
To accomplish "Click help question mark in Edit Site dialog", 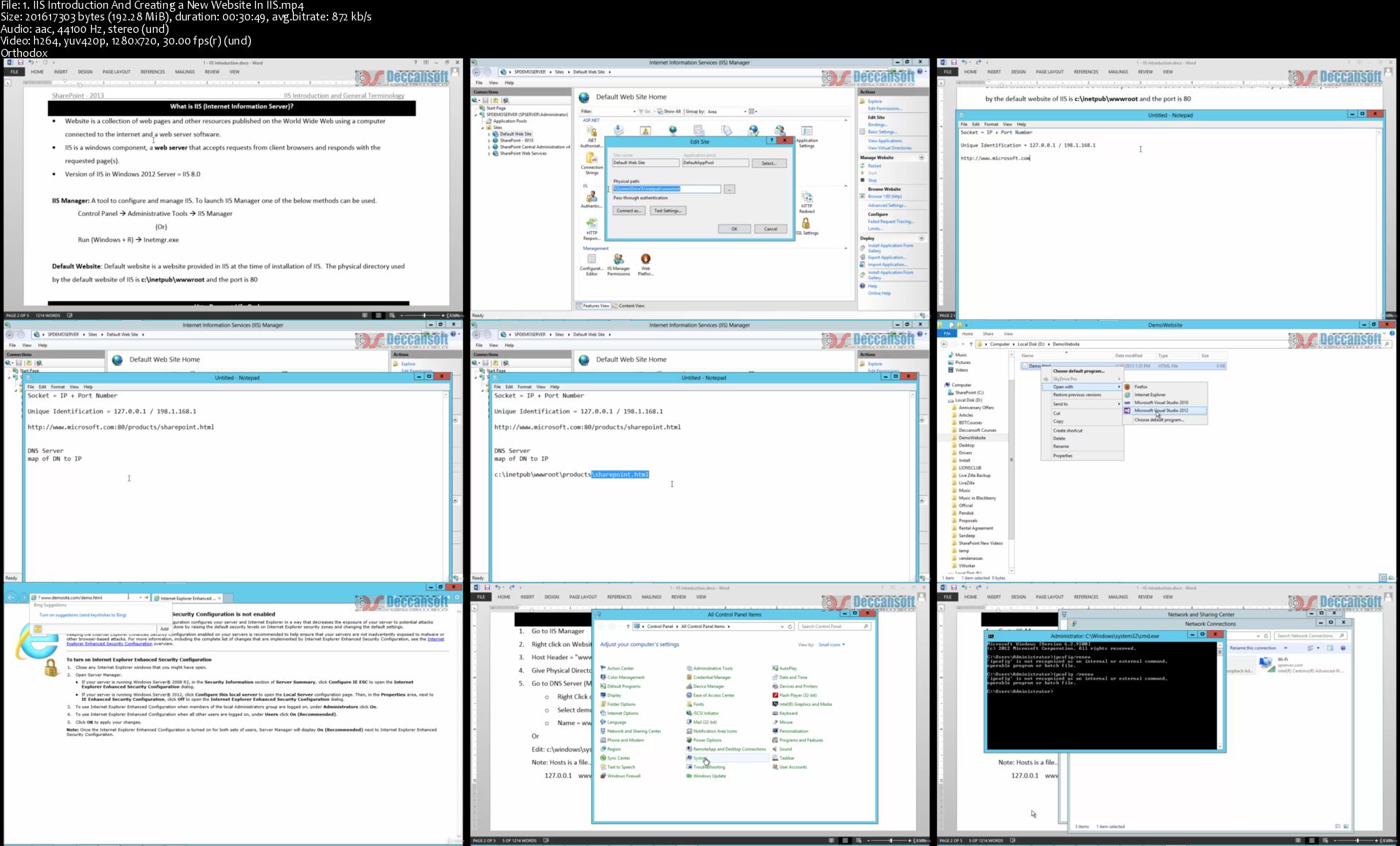I will pyautogui.click(x=771, y=140).
